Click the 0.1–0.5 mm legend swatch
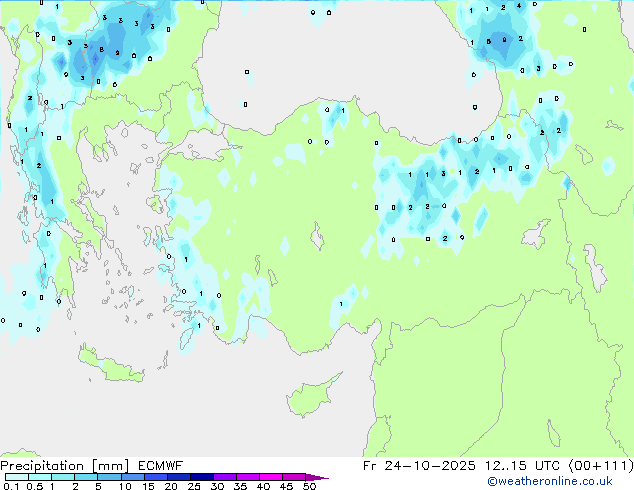 pyautogui.click(x=17, y=477)
